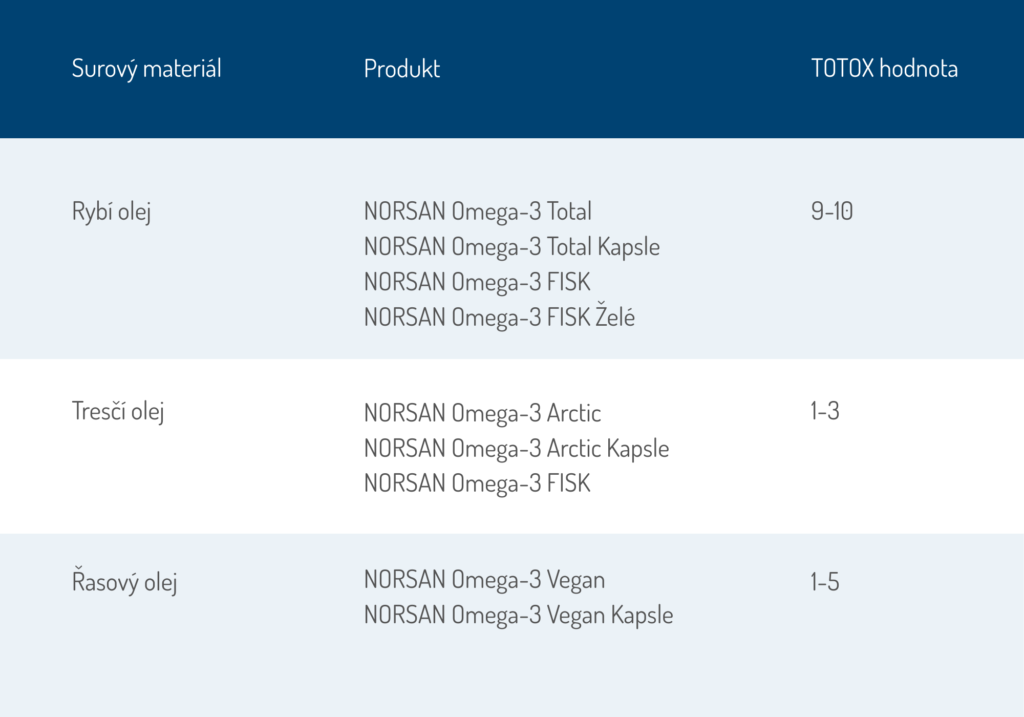Select the Řasový olej row label
1024x717 pixels.
click(x=124, y=582)
